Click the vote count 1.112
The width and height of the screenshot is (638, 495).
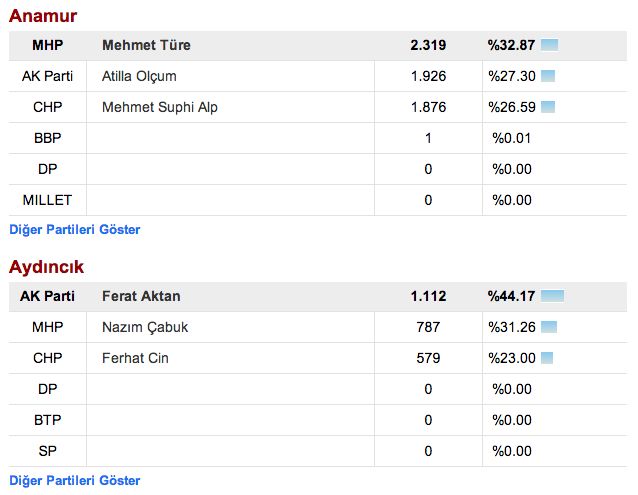[x=428, y=296]
